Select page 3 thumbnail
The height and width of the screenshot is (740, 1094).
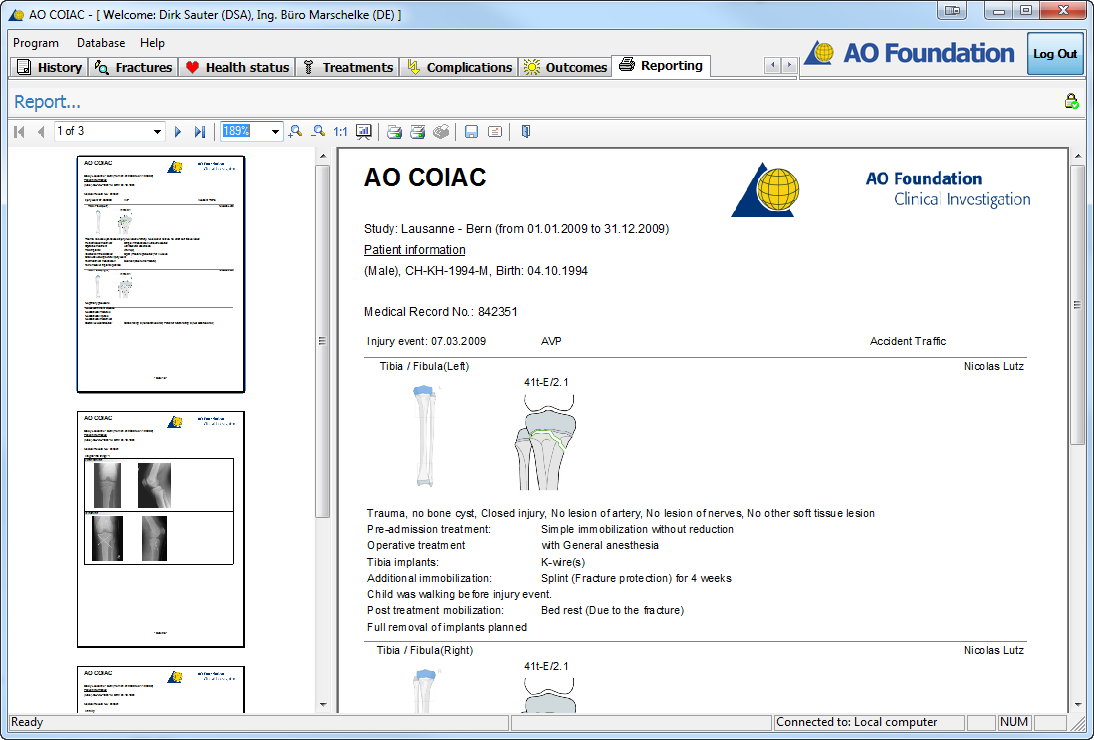click(160, 689)
